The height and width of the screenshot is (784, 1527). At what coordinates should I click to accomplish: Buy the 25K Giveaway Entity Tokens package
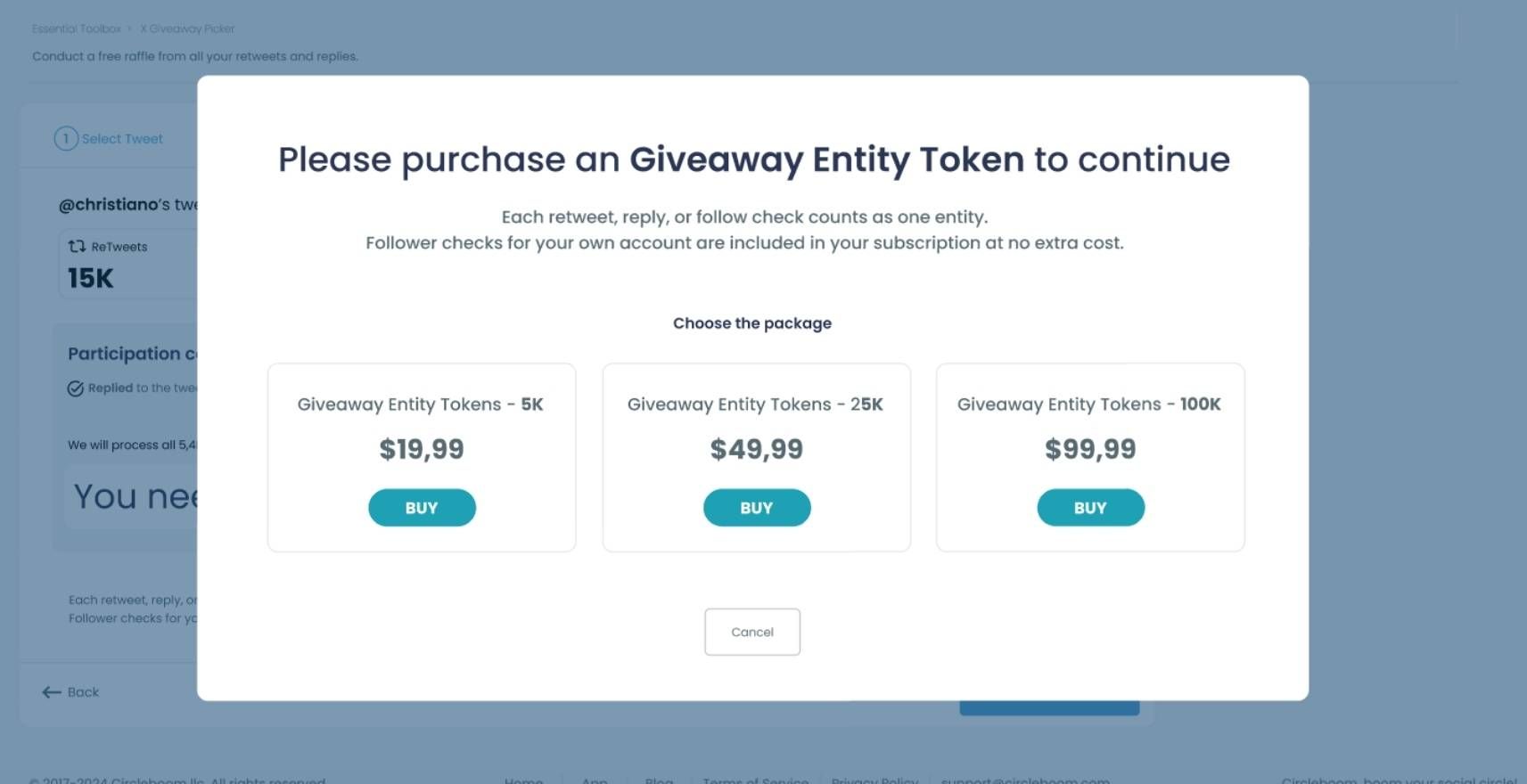pos(756,507)
